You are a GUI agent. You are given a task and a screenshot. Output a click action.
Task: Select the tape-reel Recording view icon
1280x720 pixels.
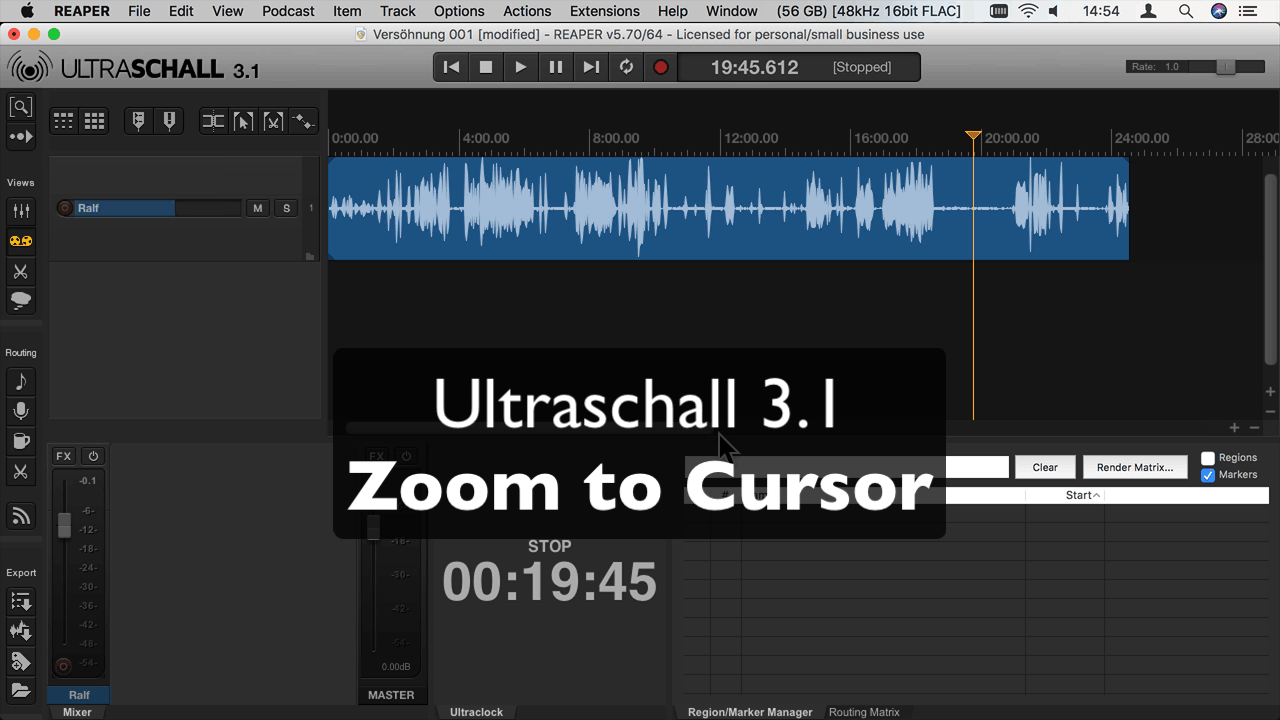point(20,241)
